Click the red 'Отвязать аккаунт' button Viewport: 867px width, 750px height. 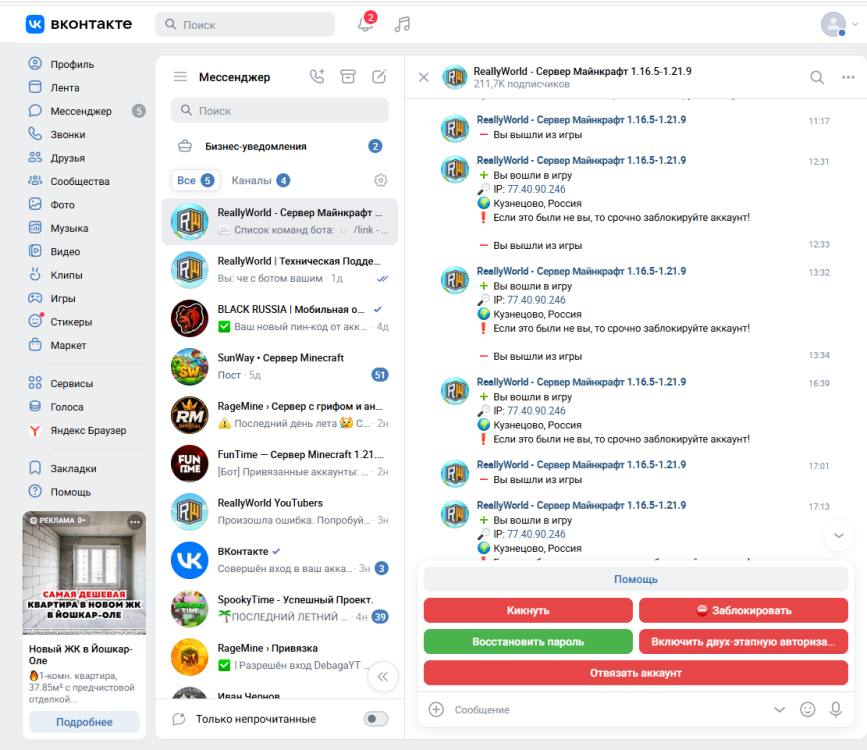[x=636, y=673]
